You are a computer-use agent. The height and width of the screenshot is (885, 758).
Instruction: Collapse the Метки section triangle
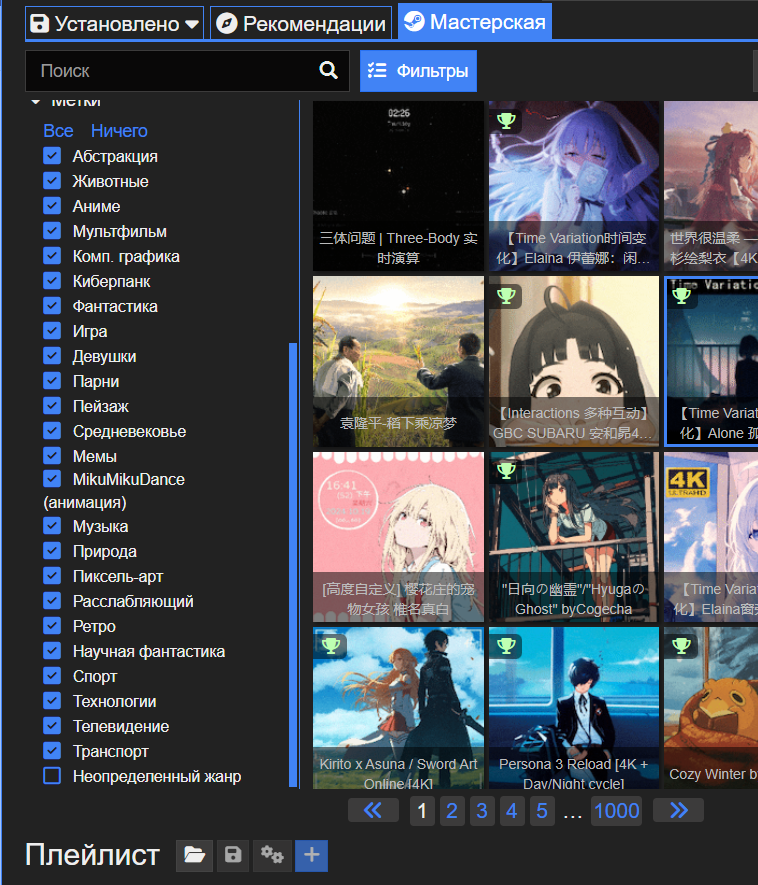[36, 102]
